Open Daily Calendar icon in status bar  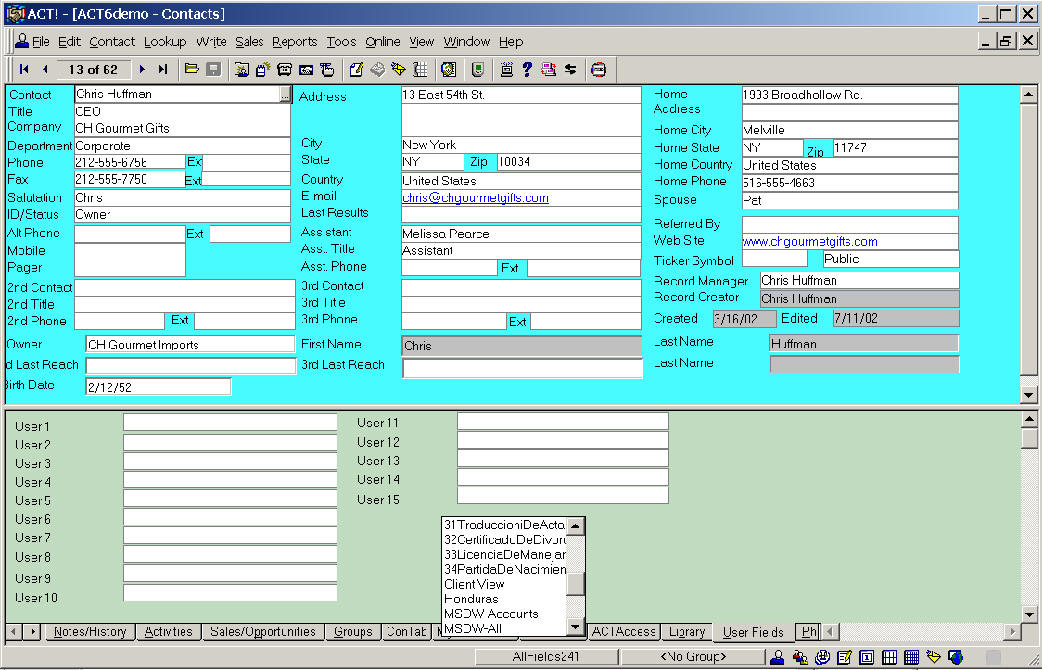[x=867, y=657]
